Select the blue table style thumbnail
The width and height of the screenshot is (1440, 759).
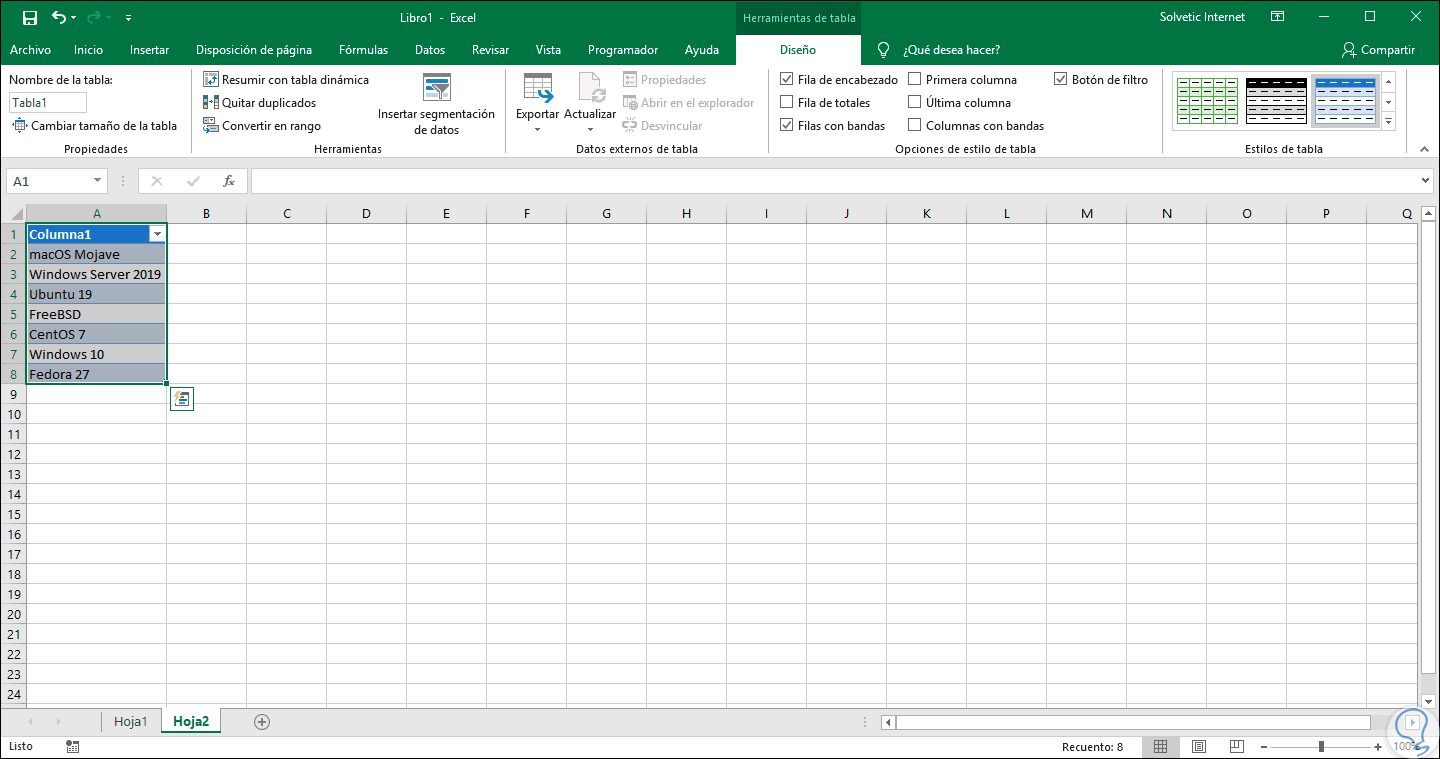click(1345, 101)
